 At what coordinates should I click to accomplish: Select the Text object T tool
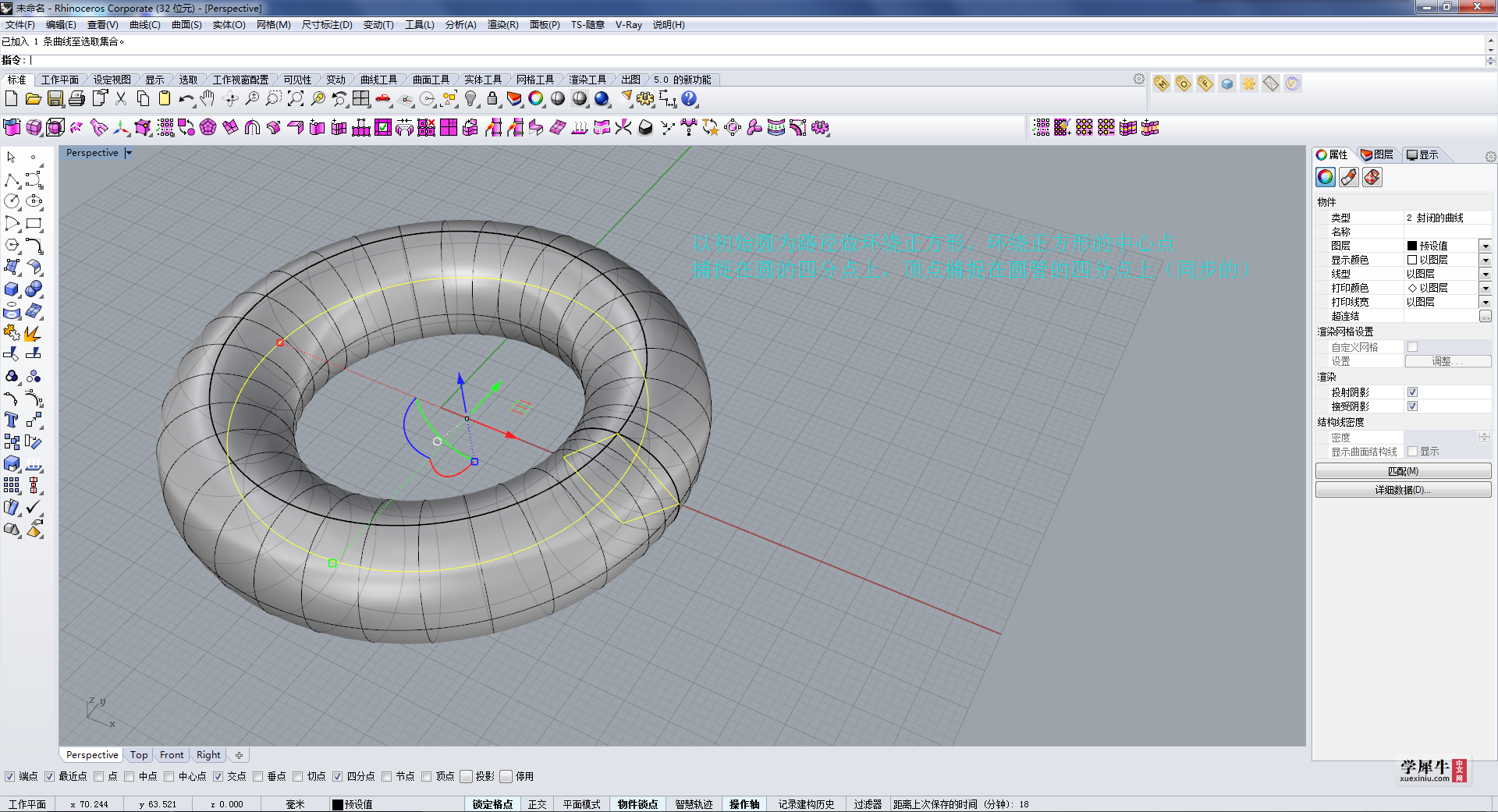coord(12,420)
